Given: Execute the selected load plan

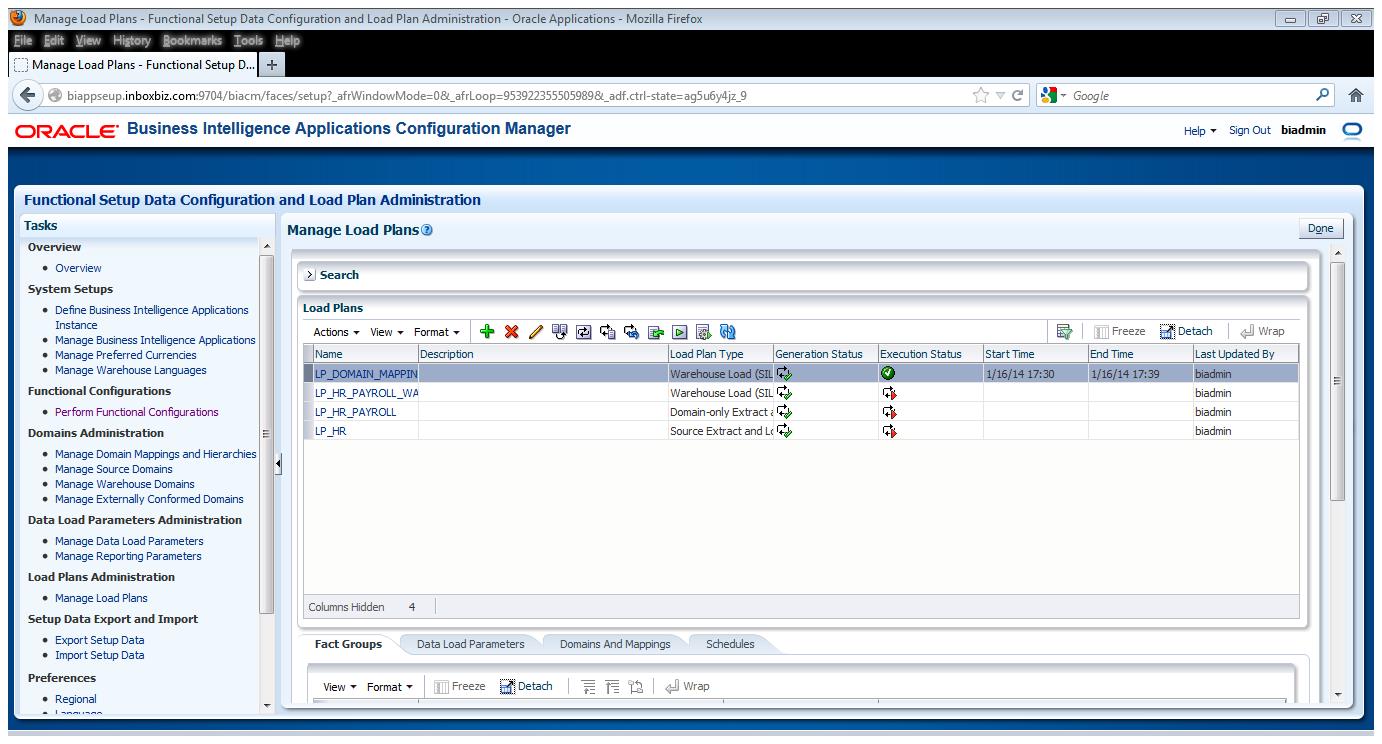Looking at the screenshot, I should pos(681,331).
